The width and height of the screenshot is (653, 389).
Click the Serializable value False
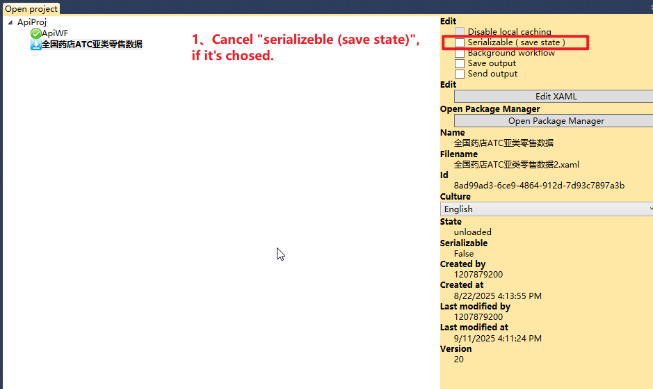[464, 254]
